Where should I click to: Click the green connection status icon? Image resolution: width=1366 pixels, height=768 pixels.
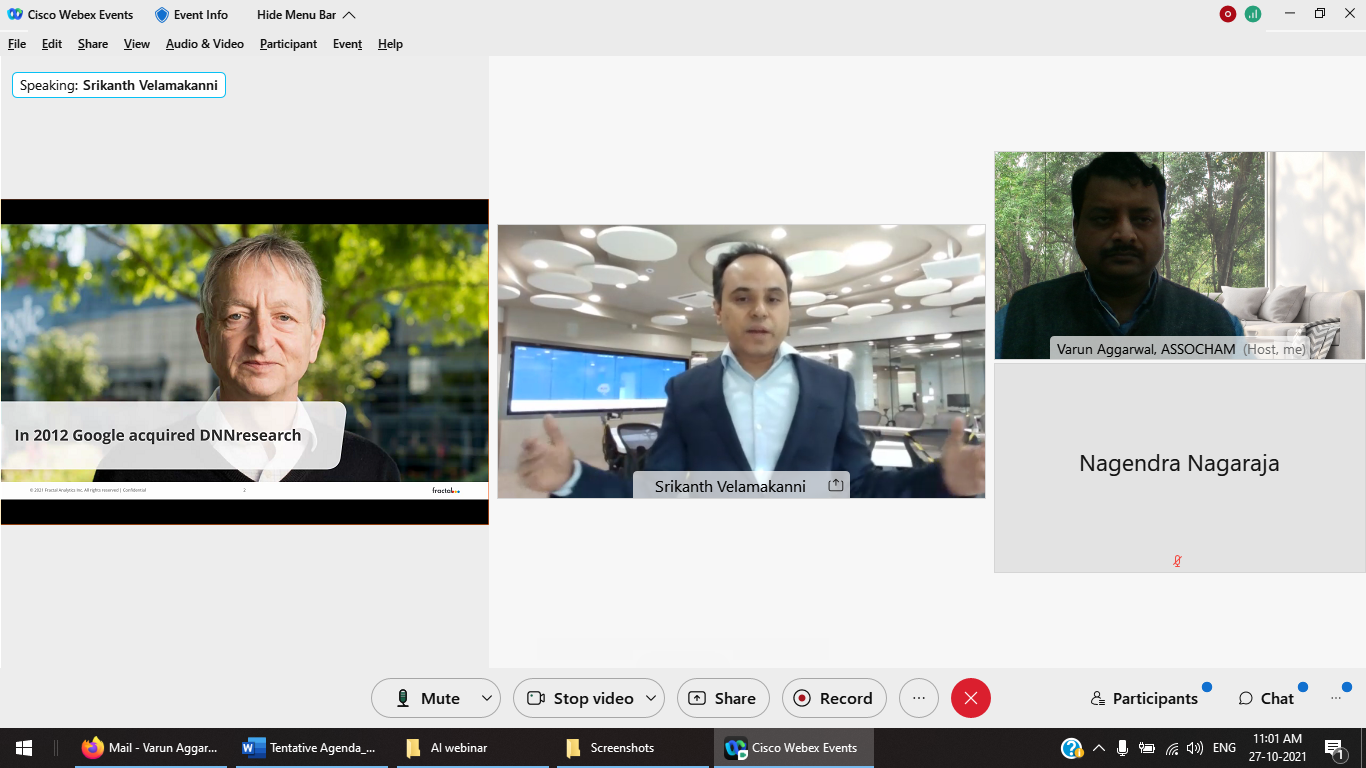(1252, 14)
